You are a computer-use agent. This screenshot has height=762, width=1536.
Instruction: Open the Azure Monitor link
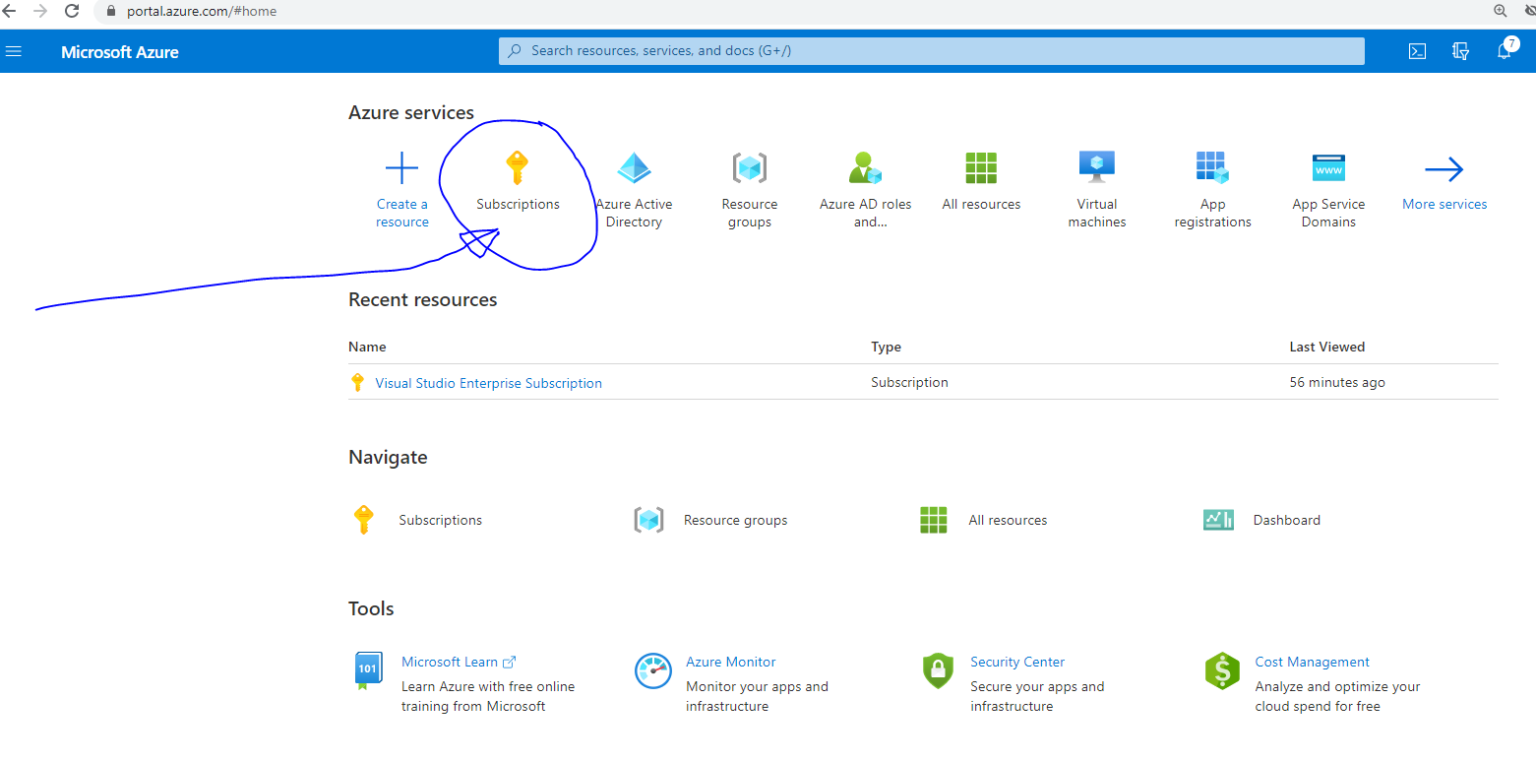[x=730, y=662]
